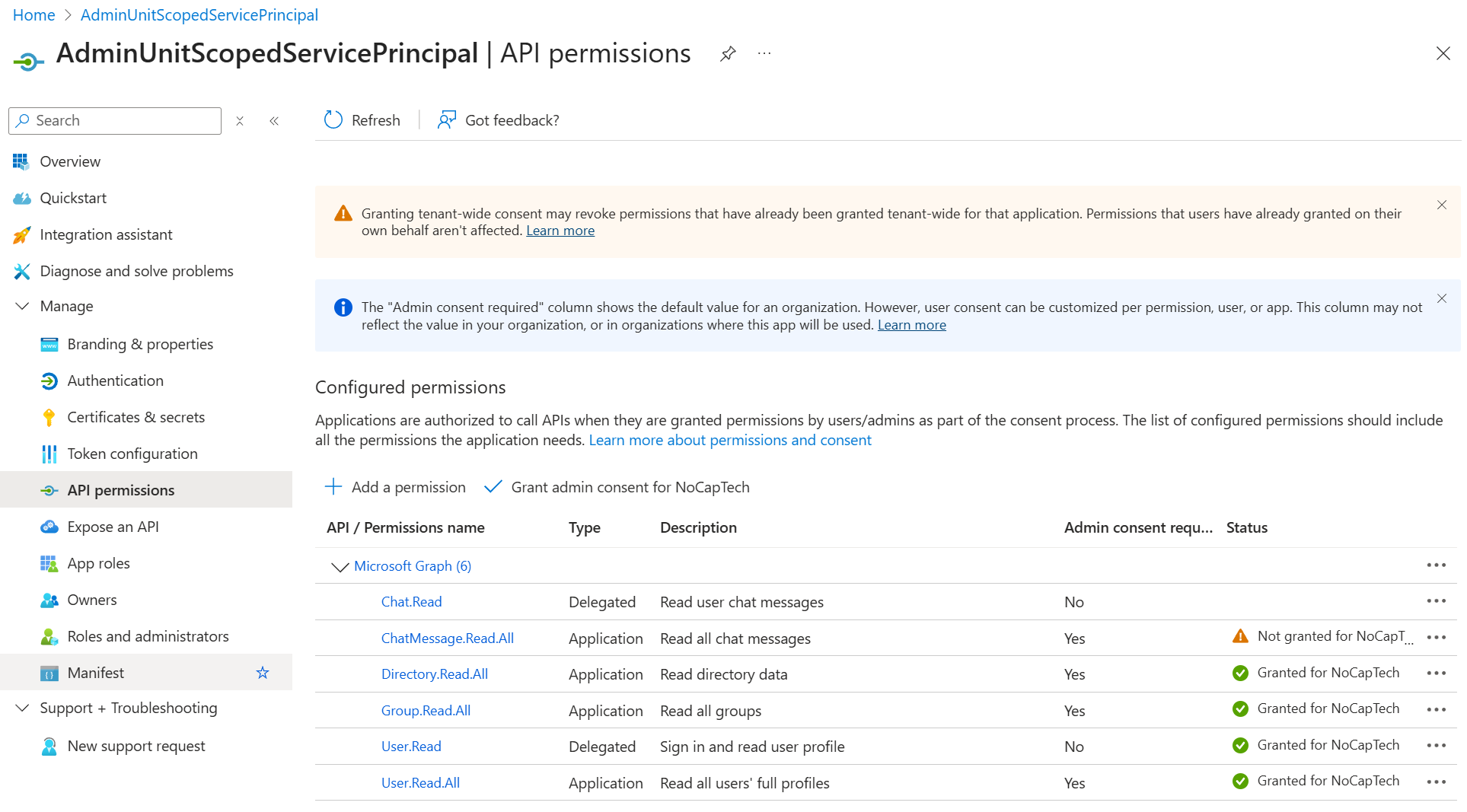Open Learn more in warning banner
The width and height of the screenshot is (1467, 812).
pyautogui.click(x=560, y=231)
